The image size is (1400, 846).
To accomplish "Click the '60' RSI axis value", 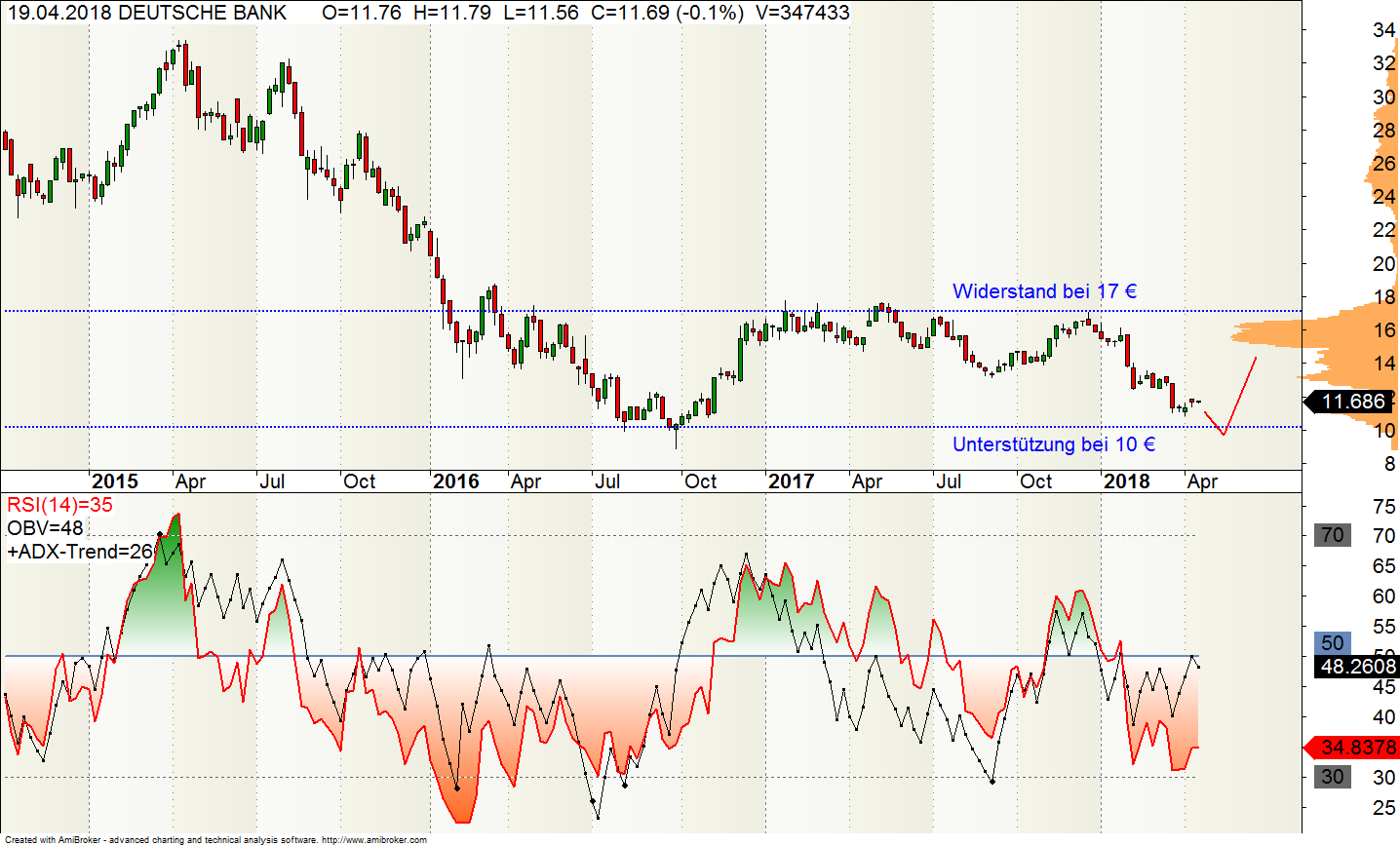I will point(1383,596).
